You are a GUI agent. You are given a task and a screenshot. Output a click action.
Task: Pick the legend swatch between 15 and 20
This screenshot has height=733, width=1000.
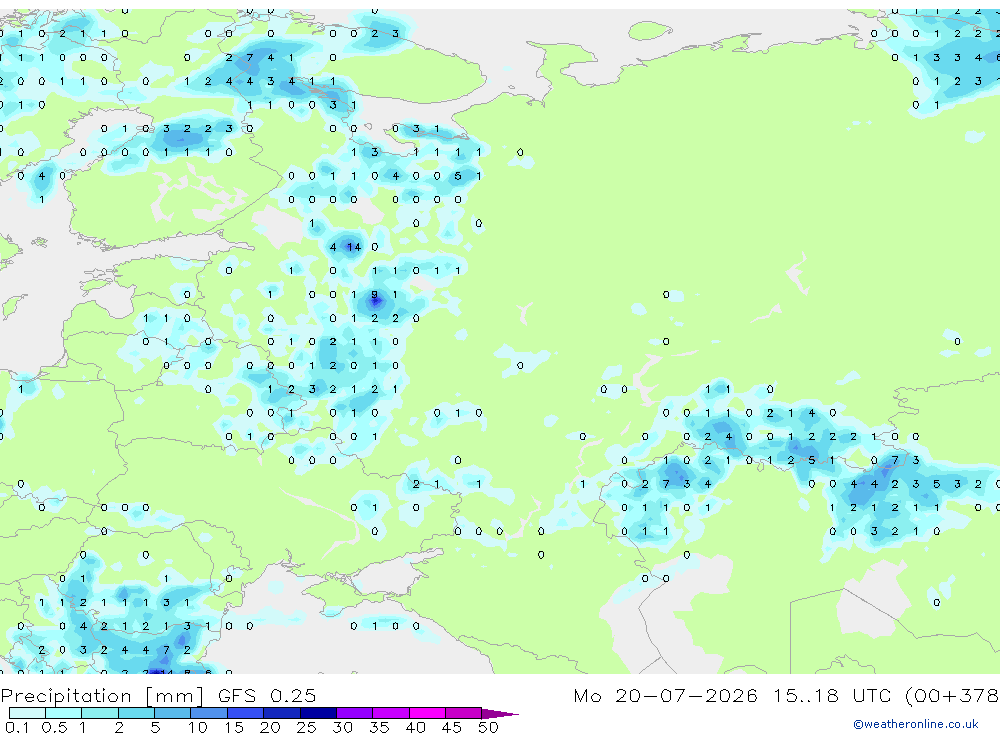246,713
